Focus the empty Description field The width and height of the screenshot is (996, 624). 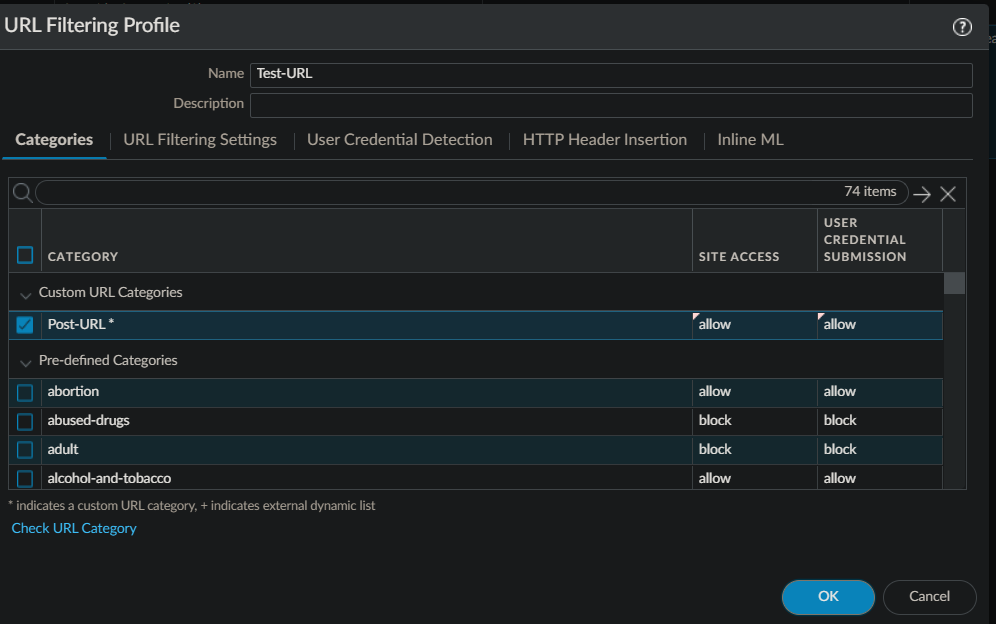pos(611,105)
